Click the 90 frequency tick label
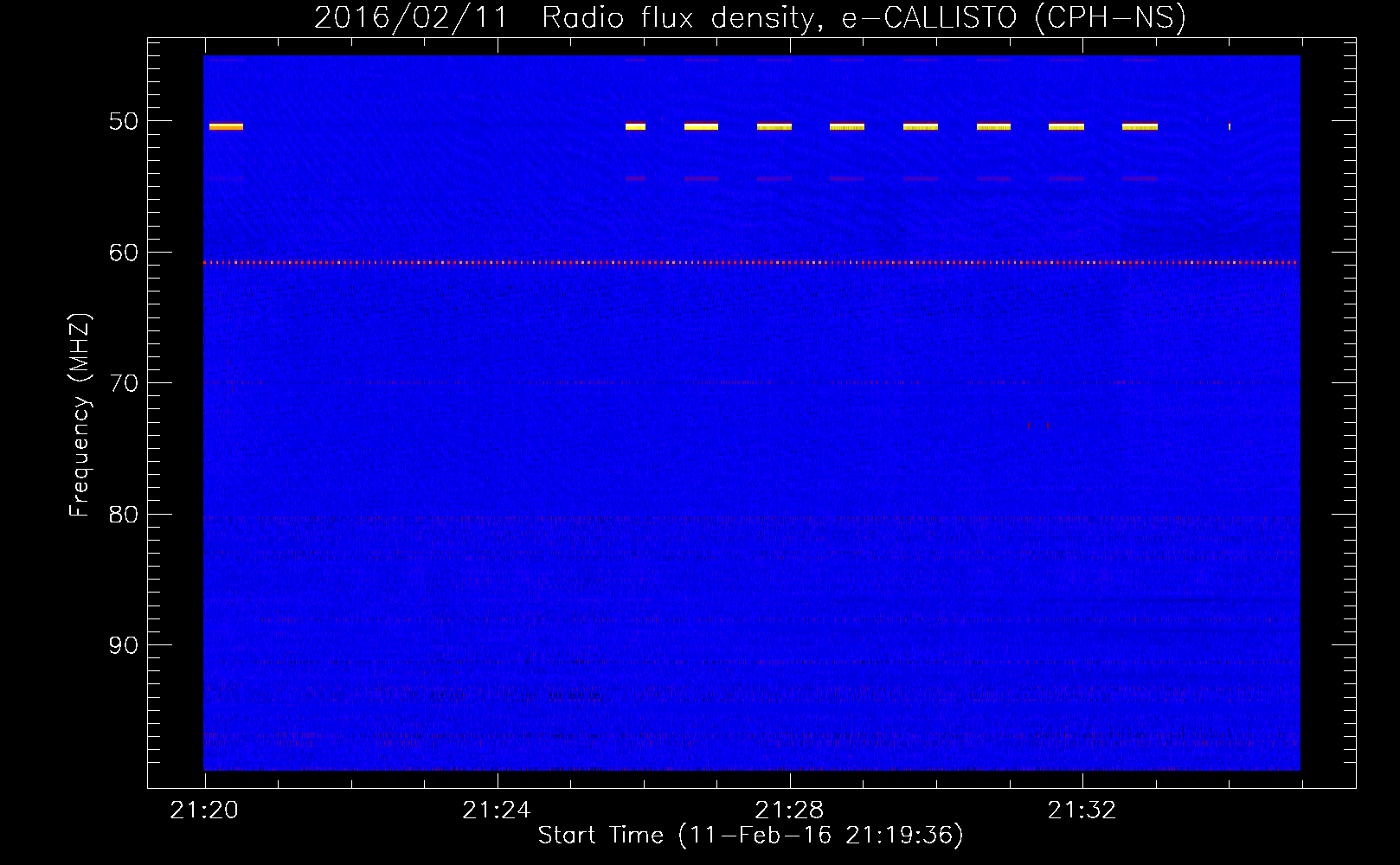The image size is (1400, 865). tap(123, 645)
